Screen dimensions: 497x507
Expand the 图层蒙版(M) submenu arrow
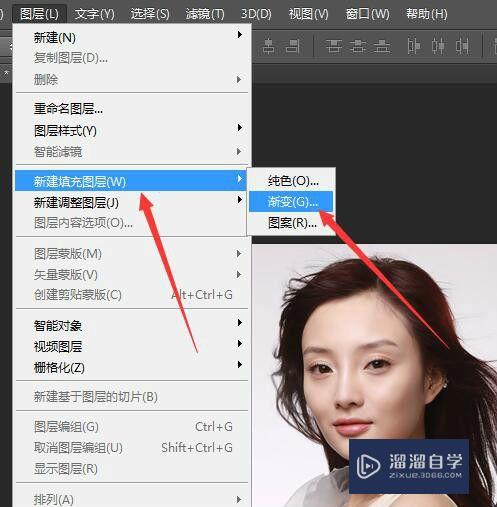click(239, 254)
